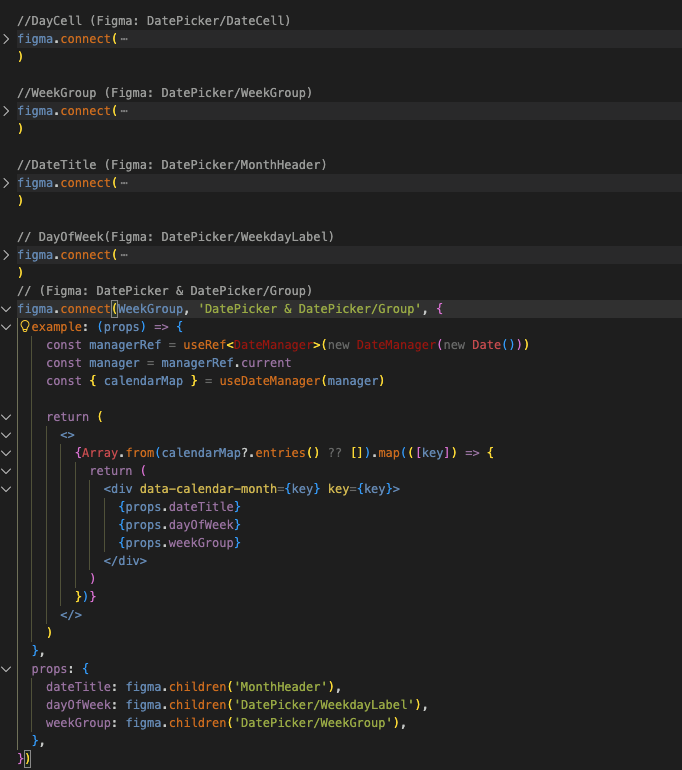The image size is (682, 770).
Task: Fold the empty fragment <> block
Action: [8, 435]
